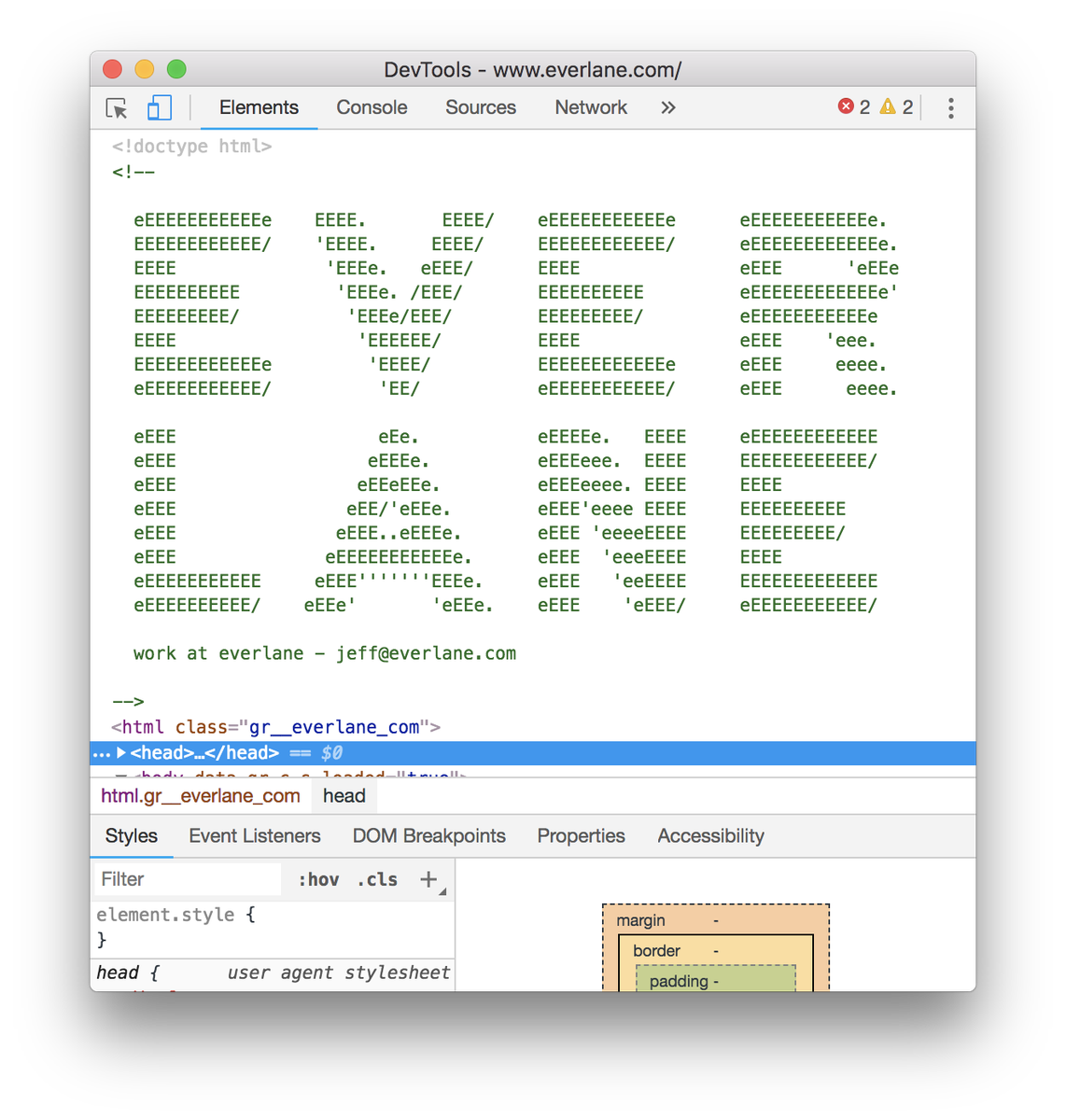Toggle the device toolbar icon

(x=160, y=108)
